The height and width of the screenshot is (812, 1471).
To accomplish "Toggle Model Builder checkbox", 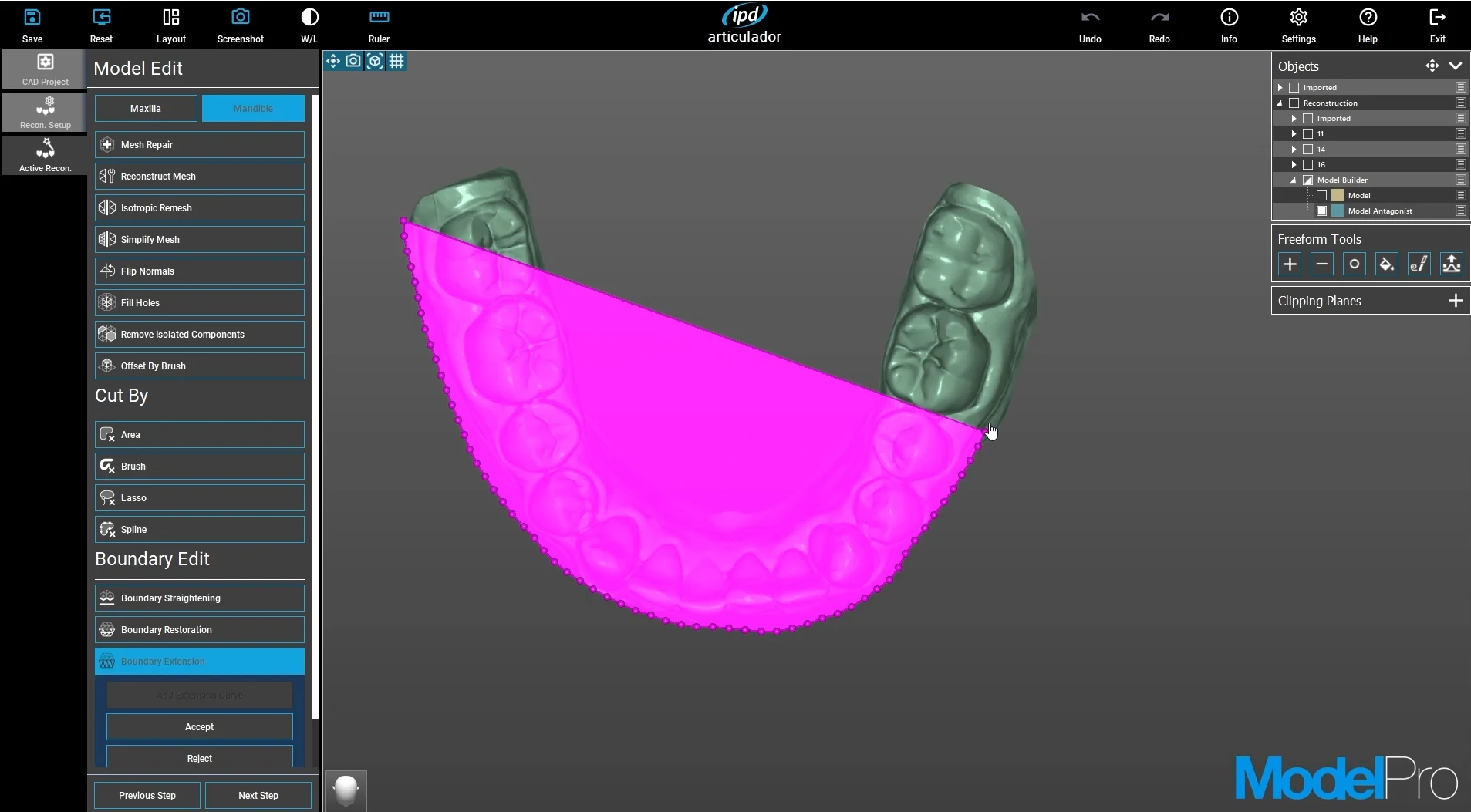I will click(1308, 180).
